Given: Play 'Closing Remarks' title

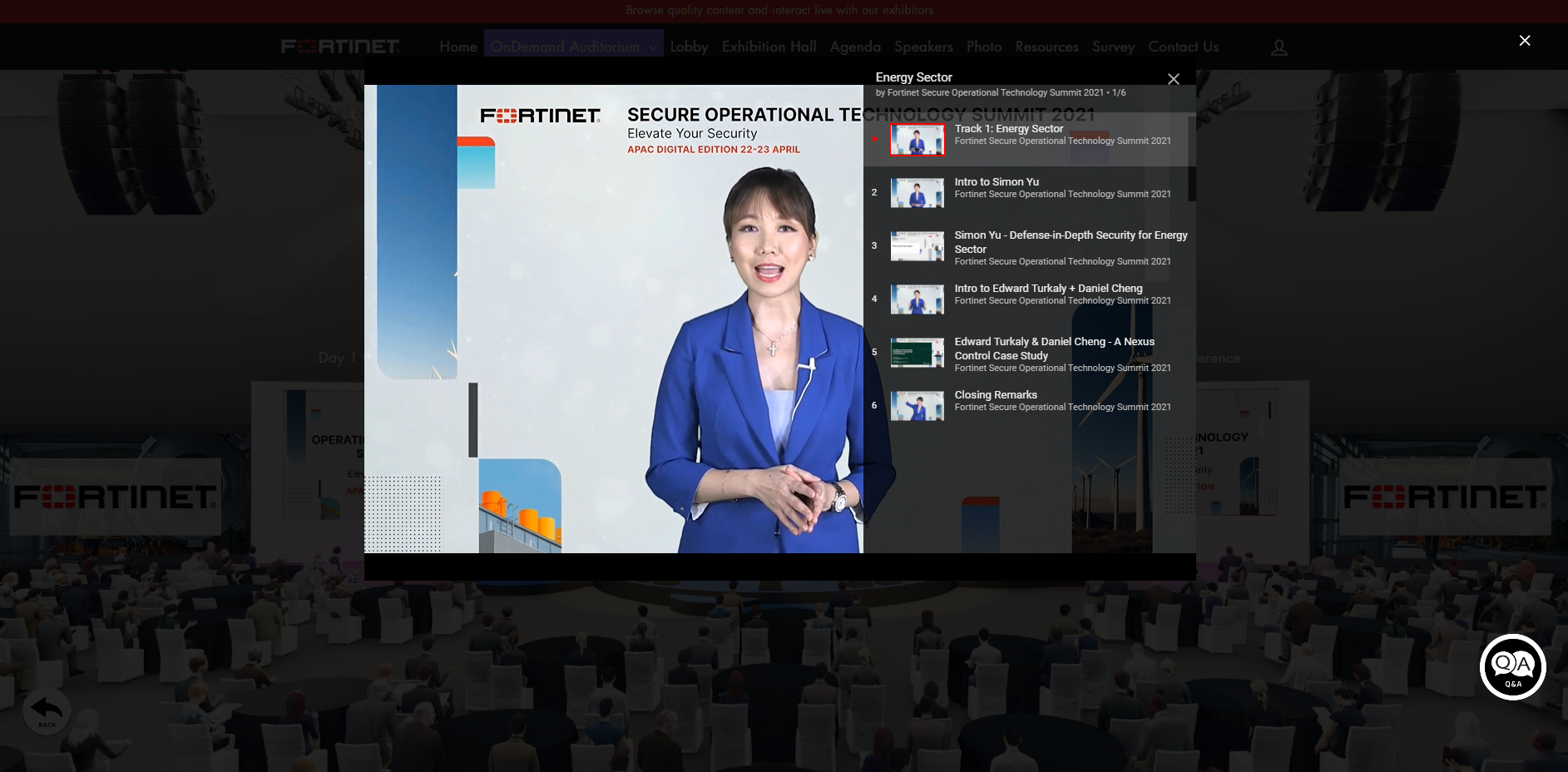Looking at the screenshot, I should pos(996,394).
